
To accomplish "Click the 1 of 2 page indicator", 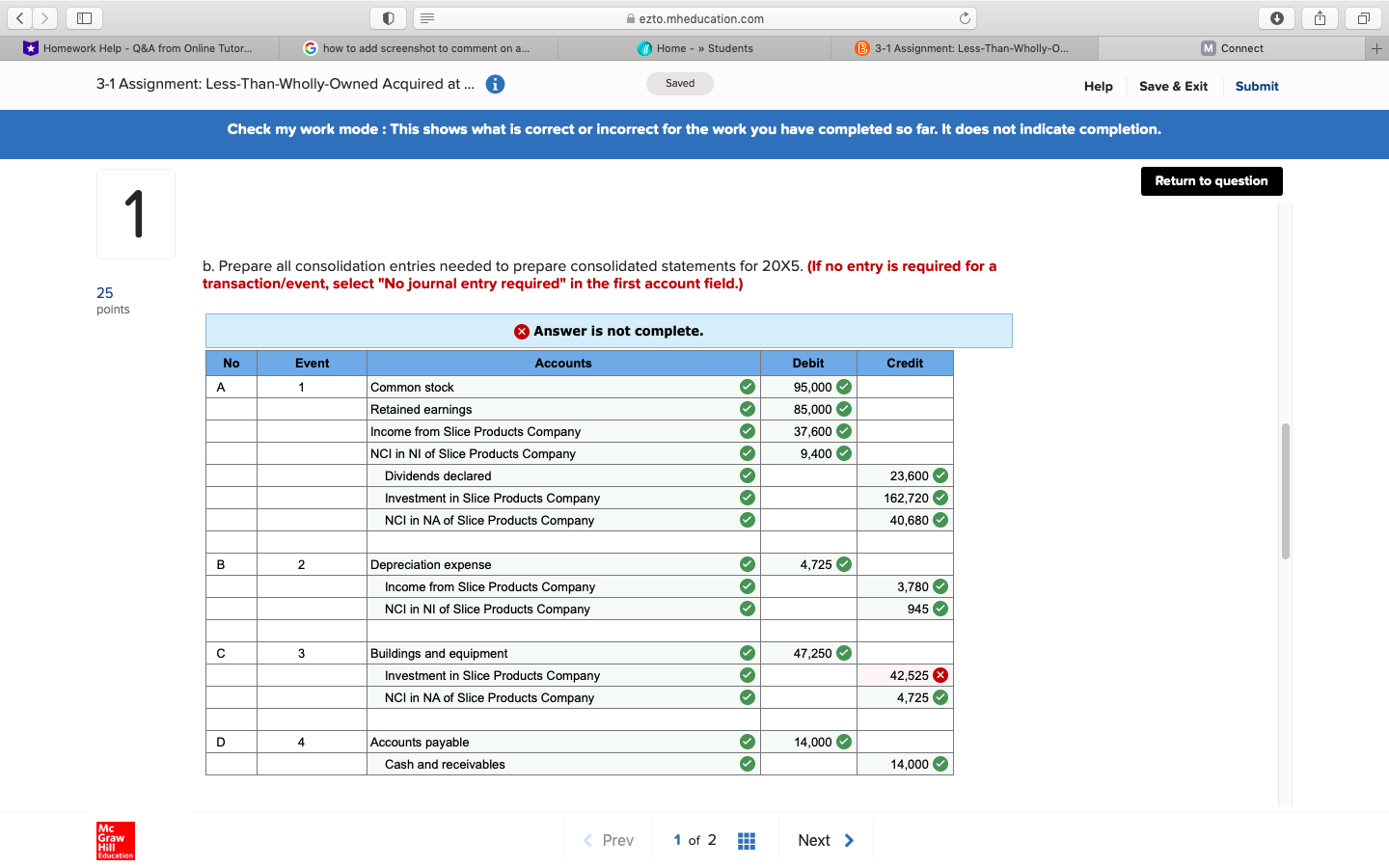I will pos(694,840).
